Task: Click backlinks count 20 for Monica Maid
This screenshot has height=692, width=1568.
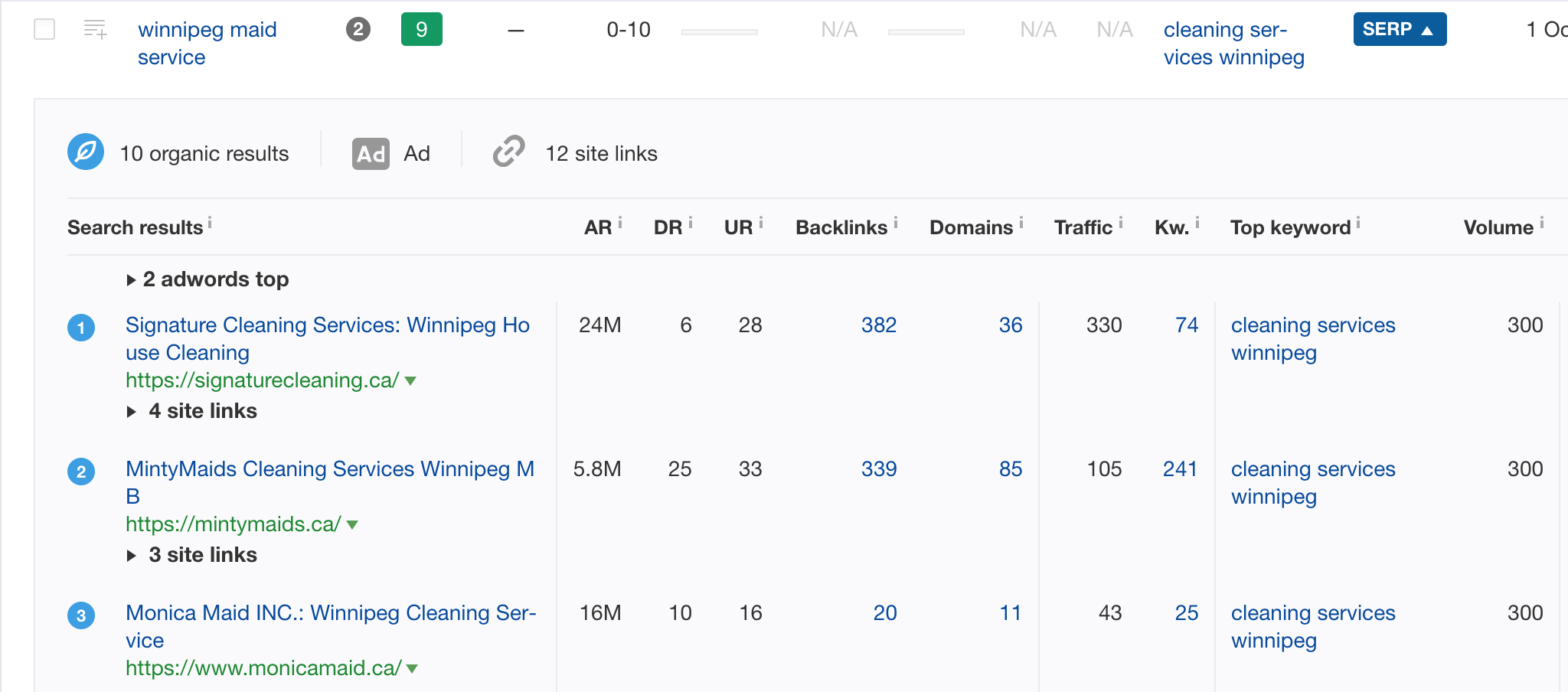Action: pos(885,613)
